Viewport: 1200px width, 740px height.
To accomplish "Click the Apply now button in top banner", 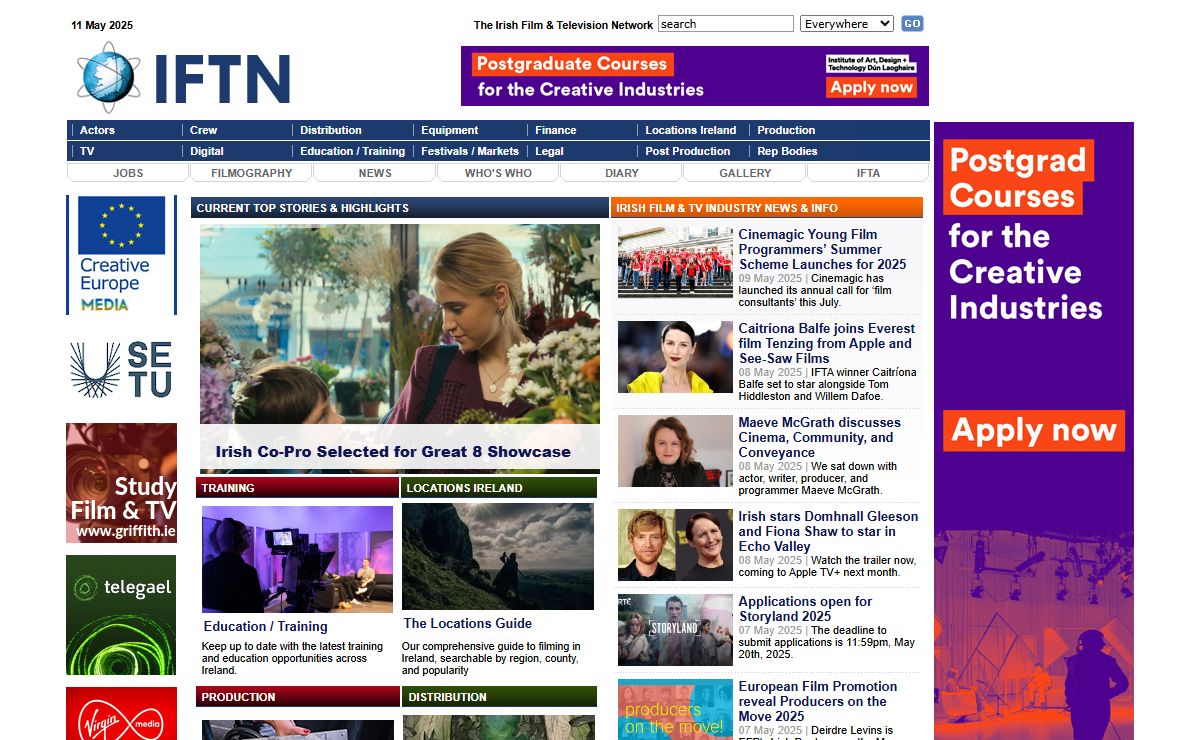I will [871, 87].
